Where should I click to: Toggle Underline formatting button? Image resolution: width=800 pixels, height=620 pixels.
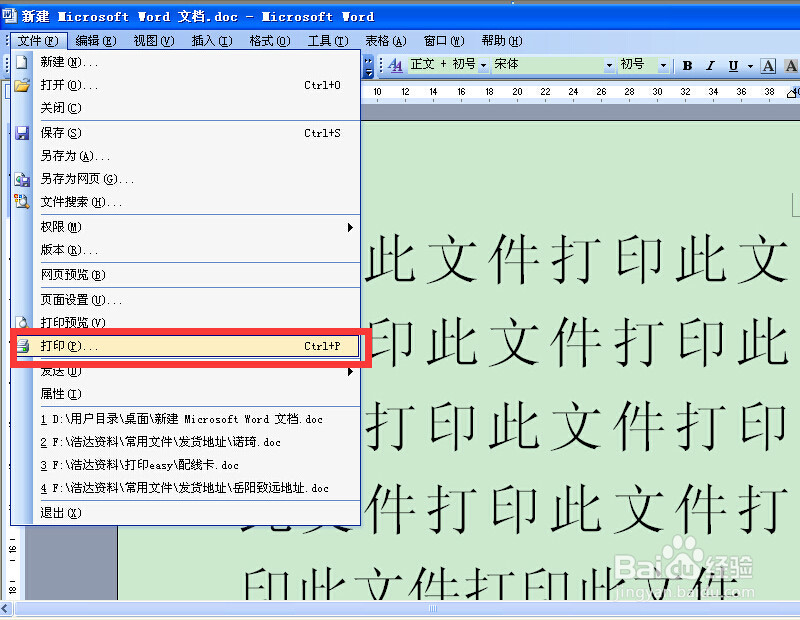coord(733,65)
